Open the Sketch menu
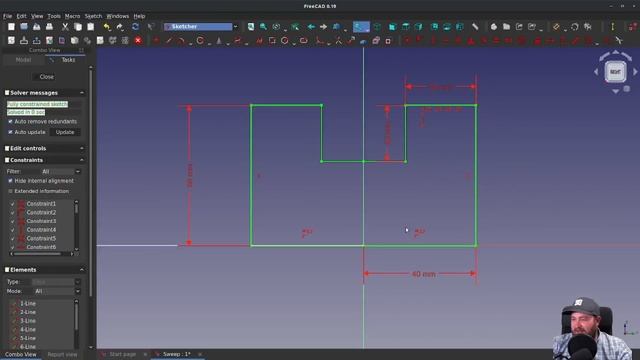Viewport: 640px width, 360px height. (93, 16)
